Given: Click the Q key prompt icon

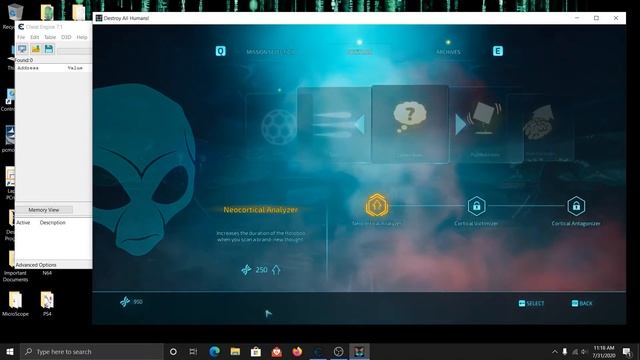Looking at the screenshot, I should (220, 51).
